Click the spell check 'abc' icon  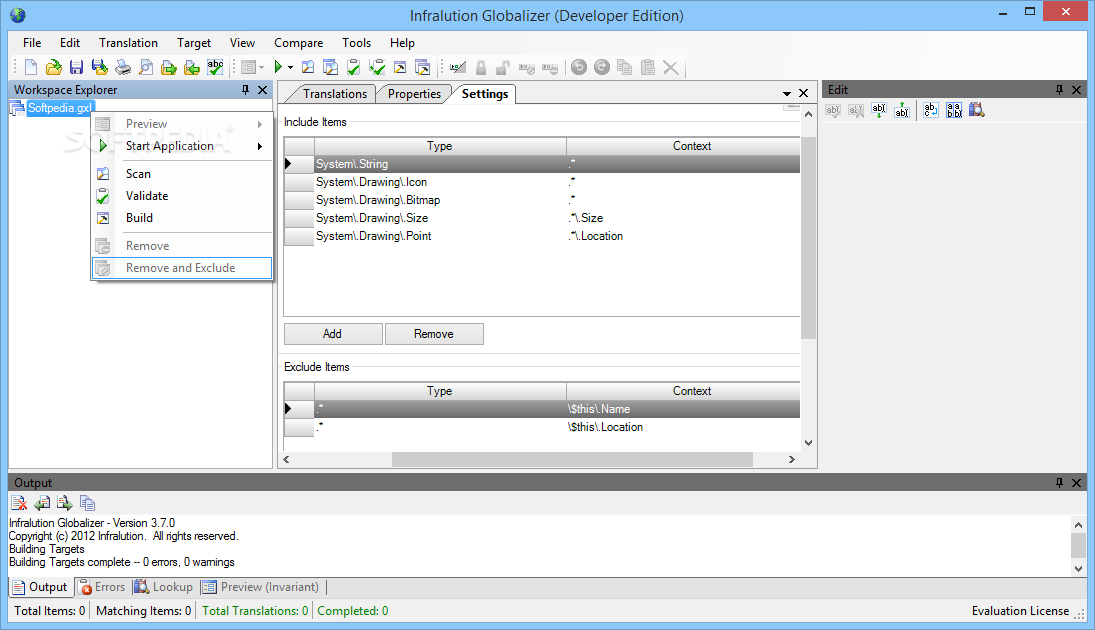215,67
